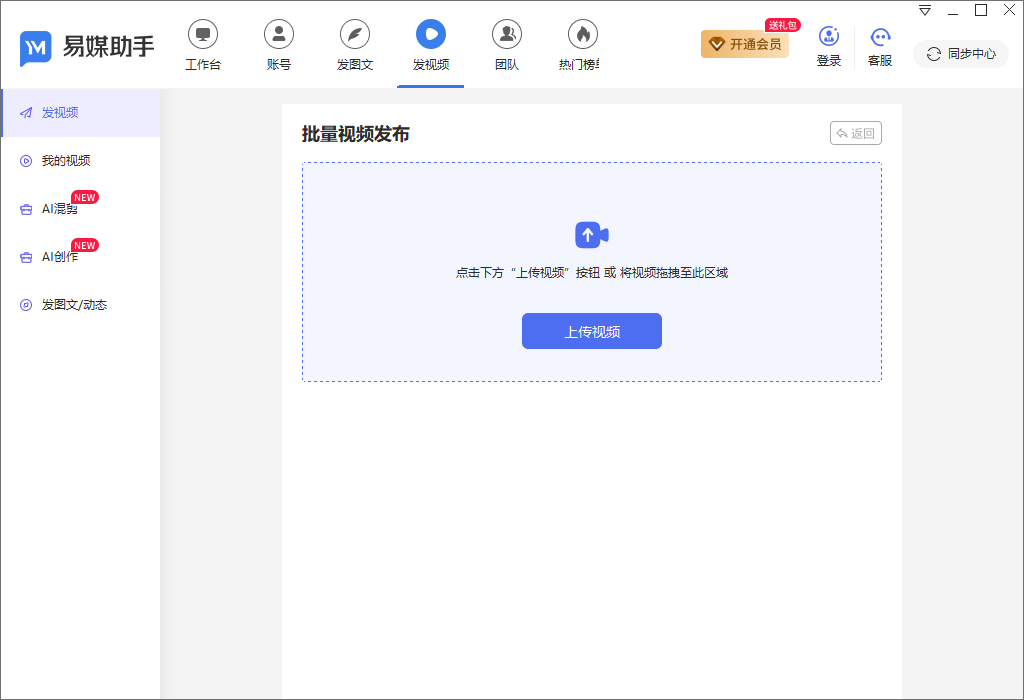Image resolution: width=1024 pixels, height=700 pixels.
Task: Open the title bar dropdown triangle menu
Action: pyautogui.click(x=925, y=10)
